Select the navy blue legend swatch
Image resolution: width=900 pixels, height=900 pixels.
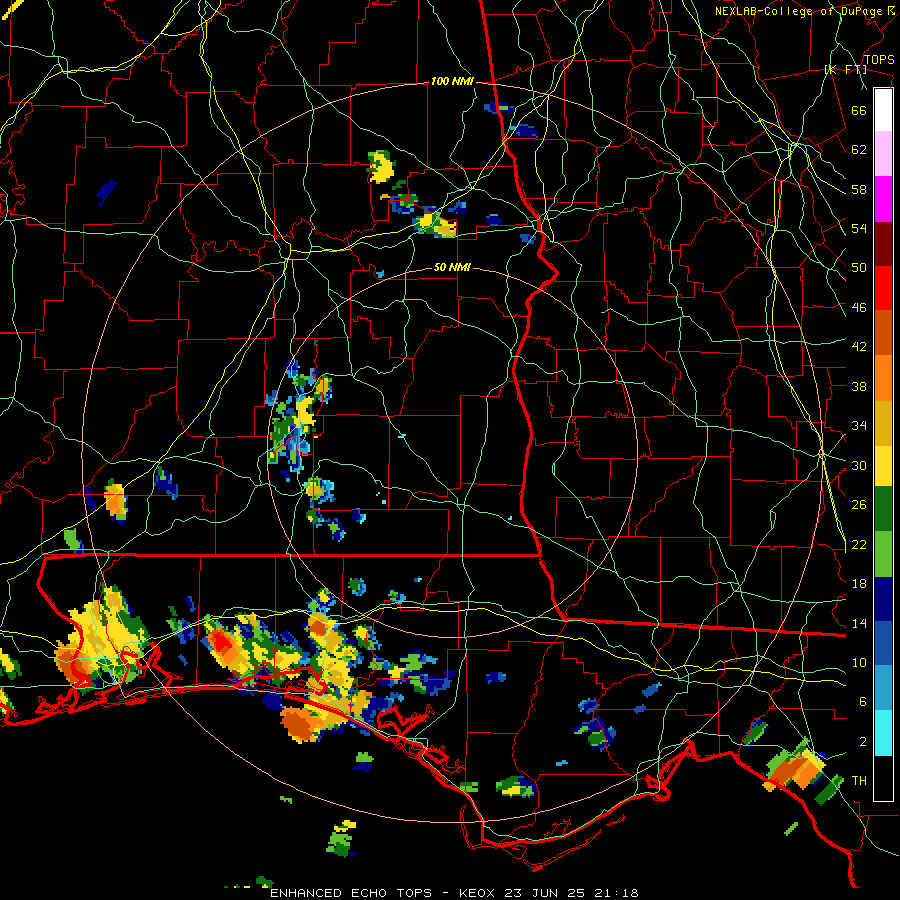(x=883, y=599)
